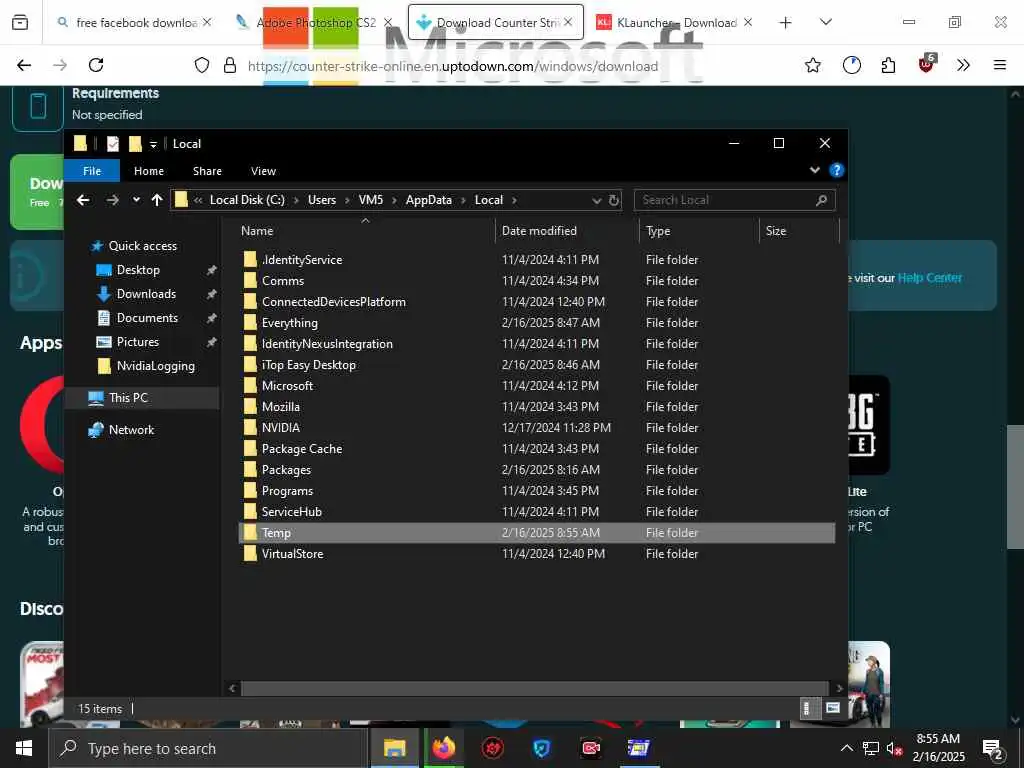Open File Explorer help icon
This screenshot has height=768, width=1024.
836,170
